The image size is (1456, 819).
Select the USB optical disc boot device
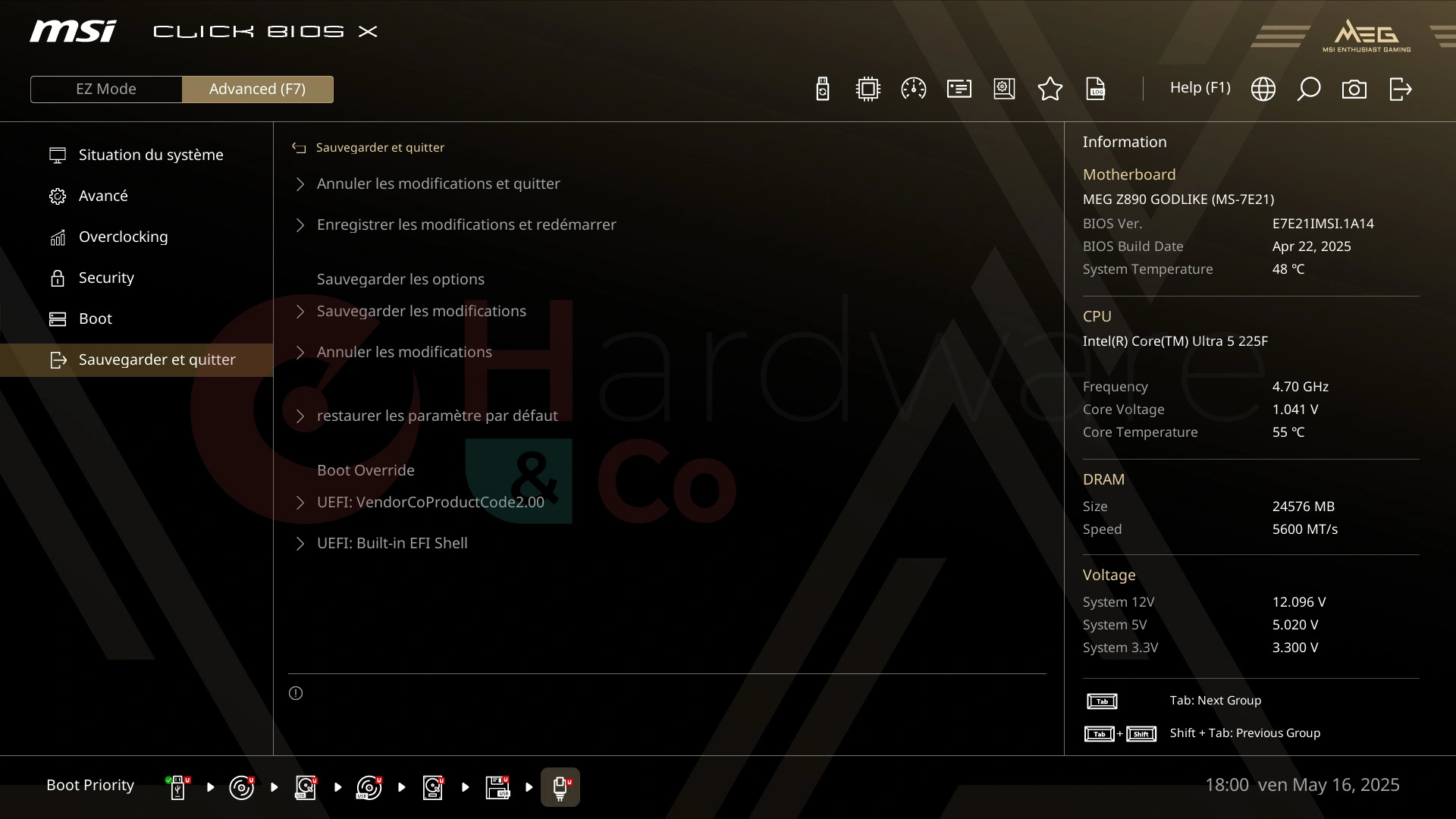click(369, 787)
